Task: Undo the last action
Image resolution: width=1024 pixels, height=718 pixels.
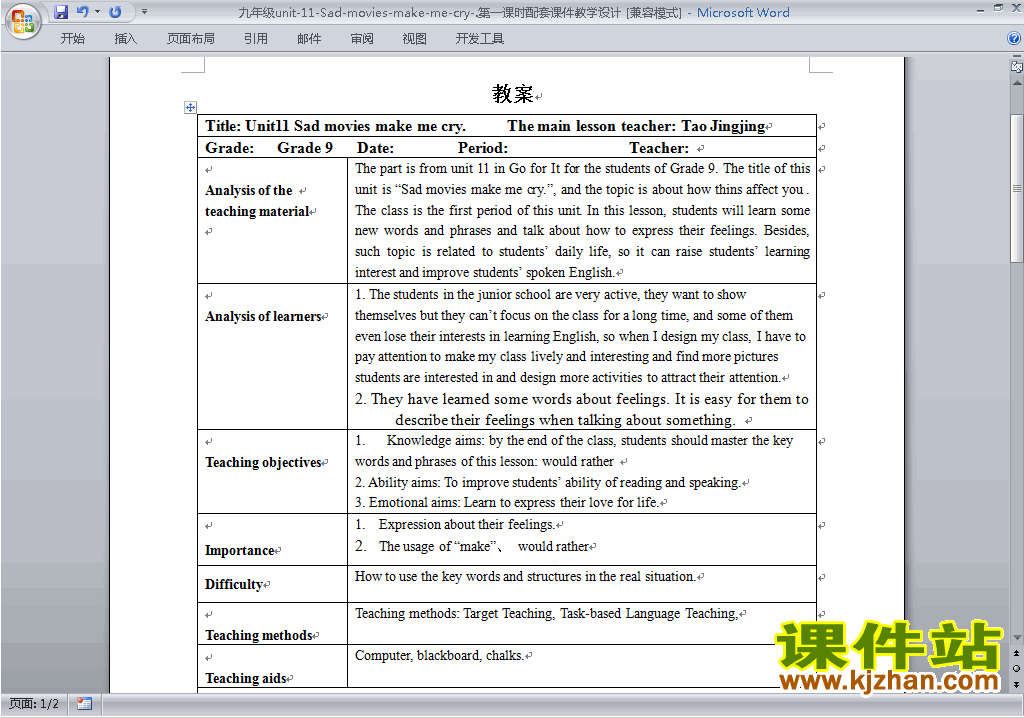Action: pyautogui.click(x=82, y=12)
